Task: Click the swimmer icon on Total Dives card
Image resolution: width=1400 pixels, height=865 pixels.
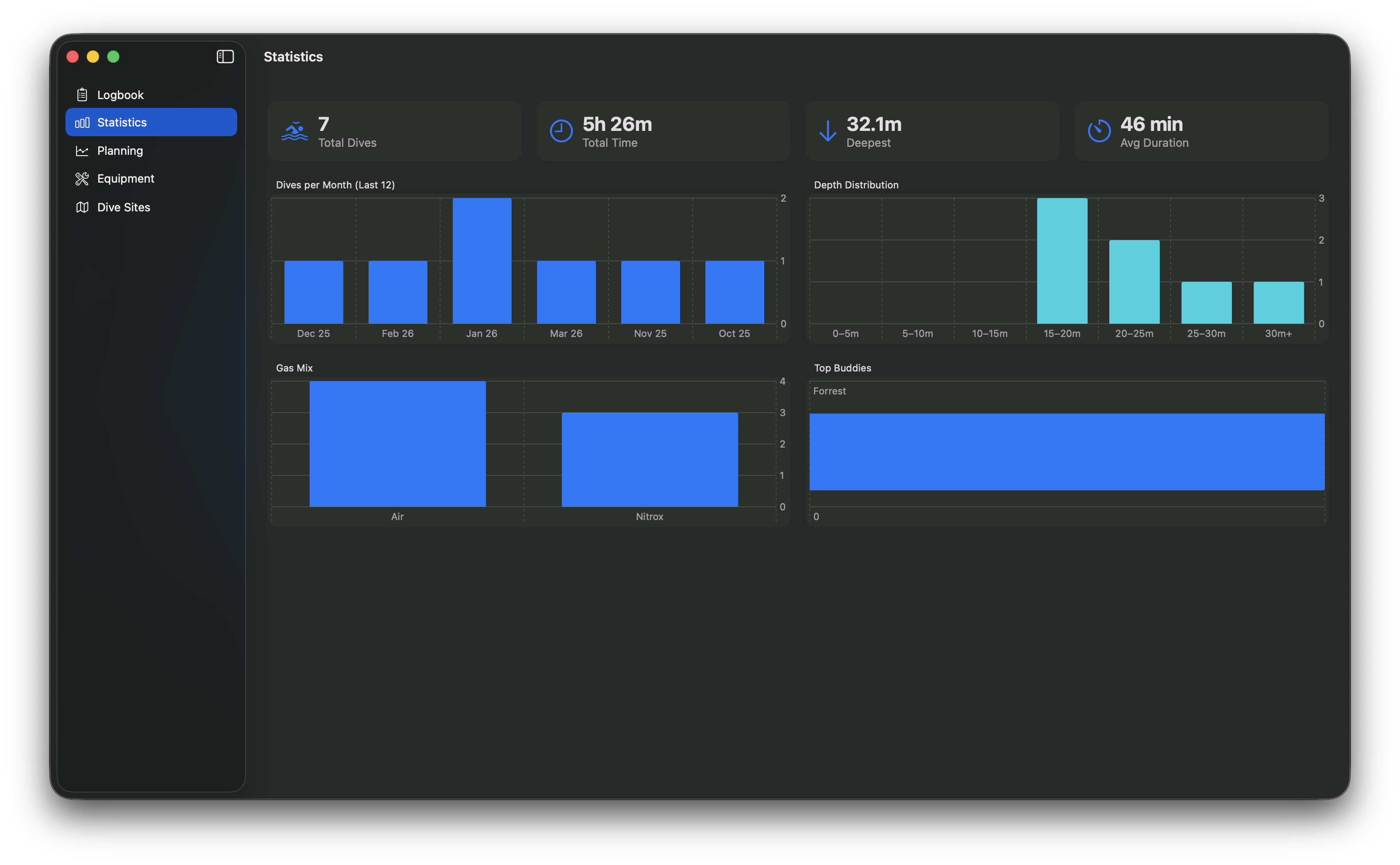Action: pyautogui.click(x=294, y=130)
